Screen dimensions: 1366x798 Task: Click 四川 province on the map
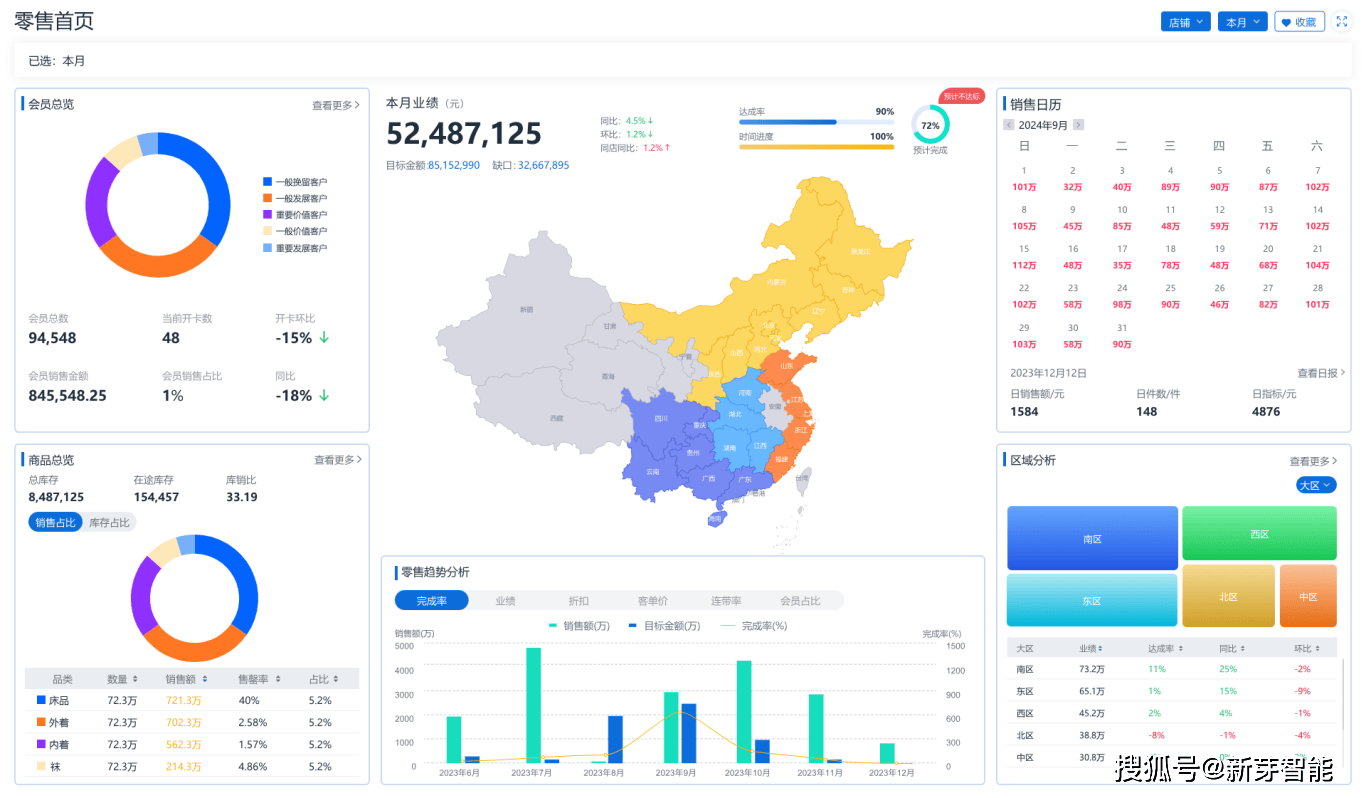point(660,419)
